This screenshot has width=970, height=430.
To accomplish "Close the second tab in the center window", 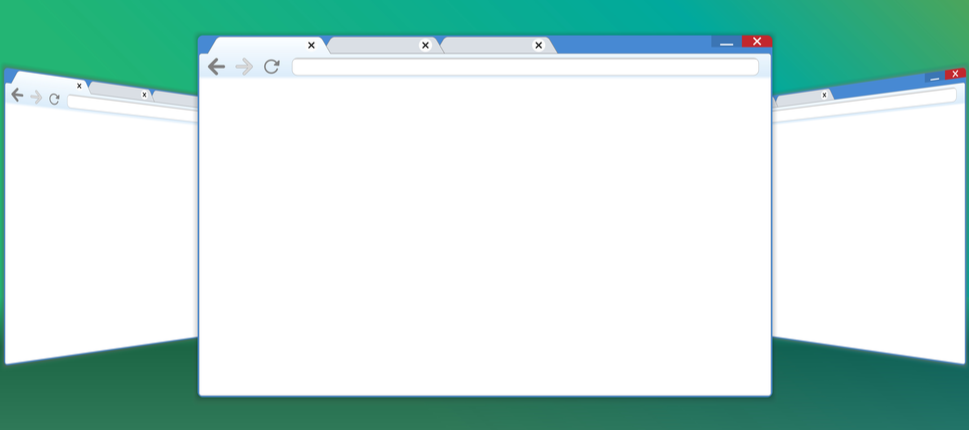I will click(425, 45).
